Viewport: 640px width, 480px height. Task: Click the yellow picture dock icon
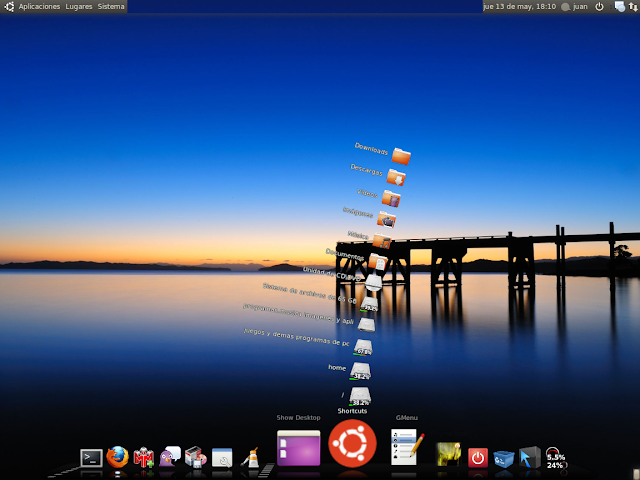[449, 454]
